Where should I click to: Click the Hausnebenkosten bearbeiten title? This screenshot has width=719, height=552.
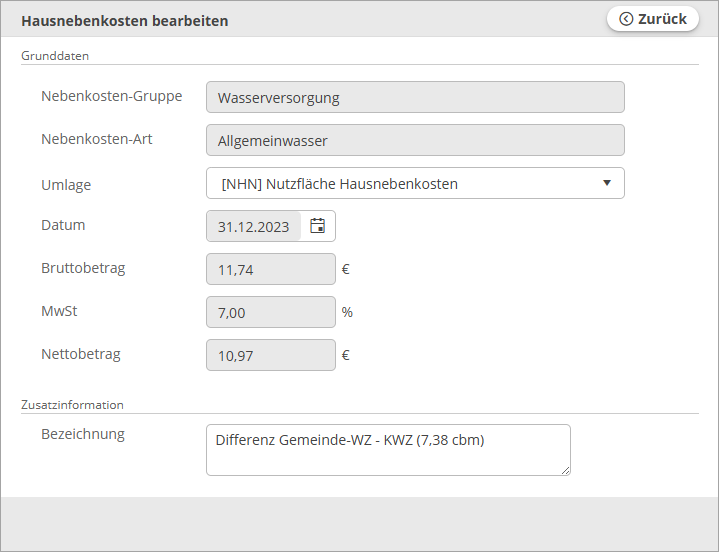click(x=124, y=20)
